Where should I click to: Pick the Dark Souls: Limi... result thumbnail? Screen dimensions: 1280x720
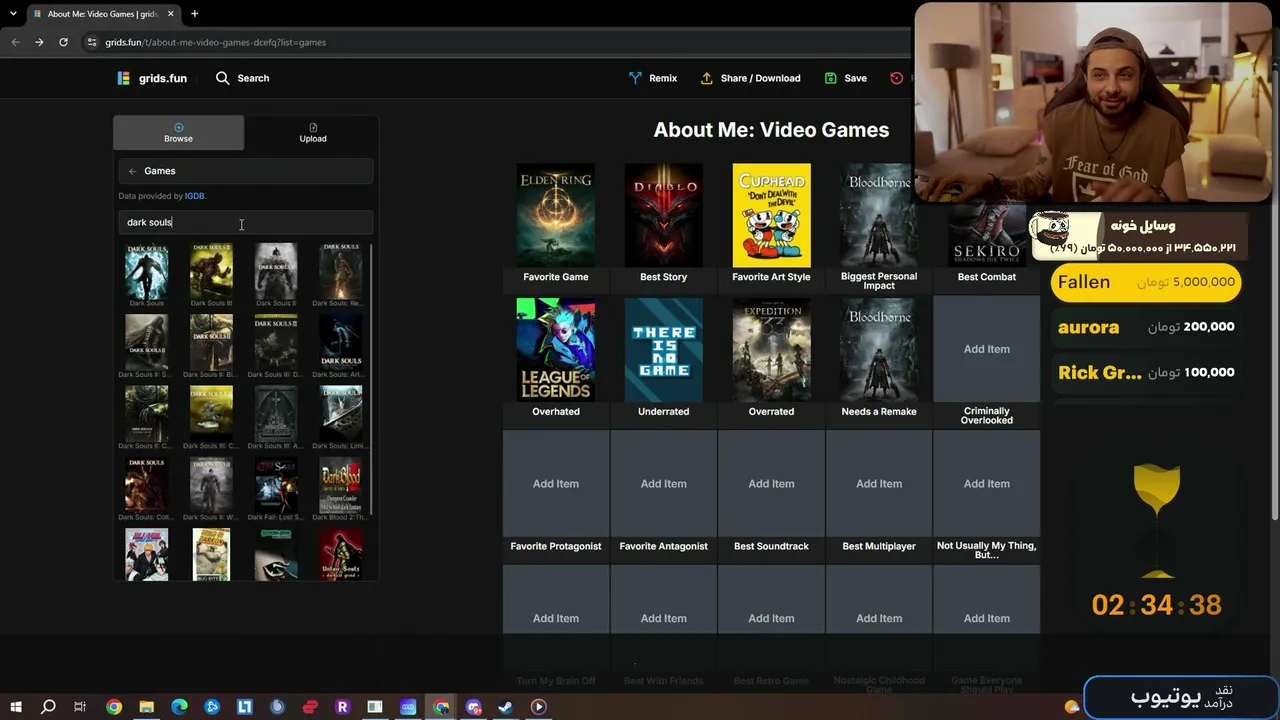(x=340, y=414)
